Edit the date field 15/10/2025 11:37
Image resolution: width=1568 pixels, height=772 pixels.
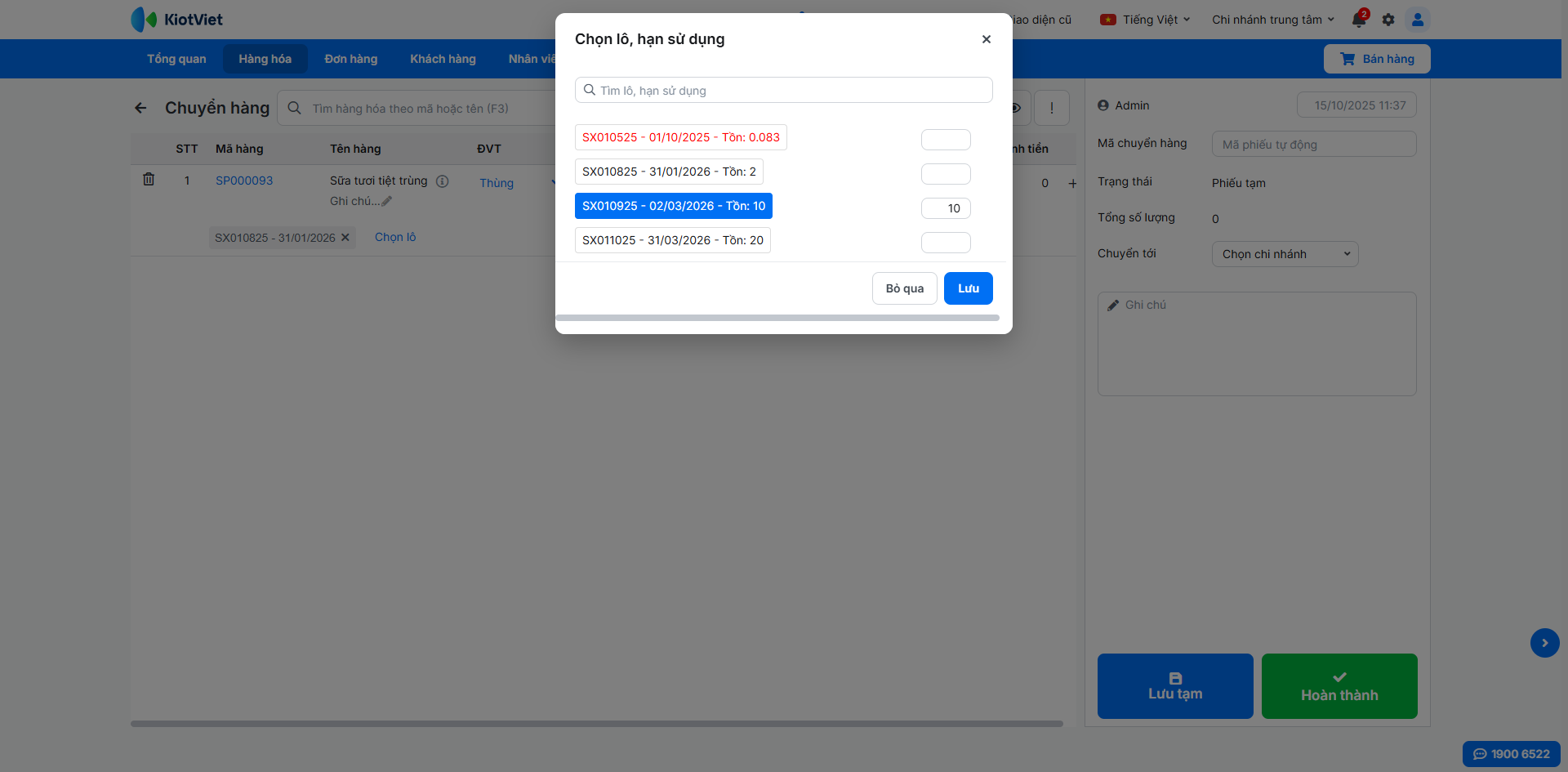tap(1356, 105)
